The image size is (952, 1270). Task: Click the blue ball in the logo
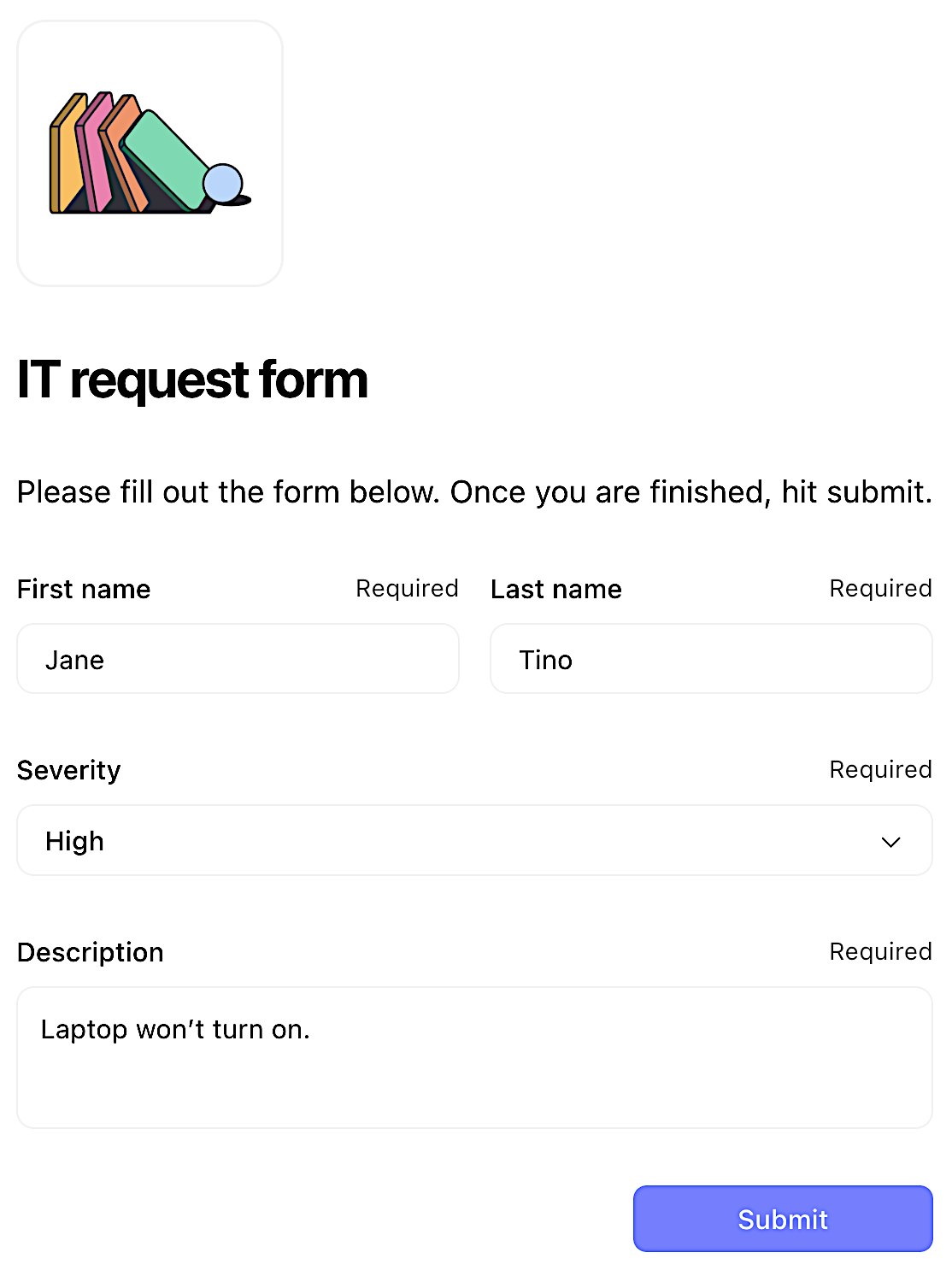click(x=223, y=183)
